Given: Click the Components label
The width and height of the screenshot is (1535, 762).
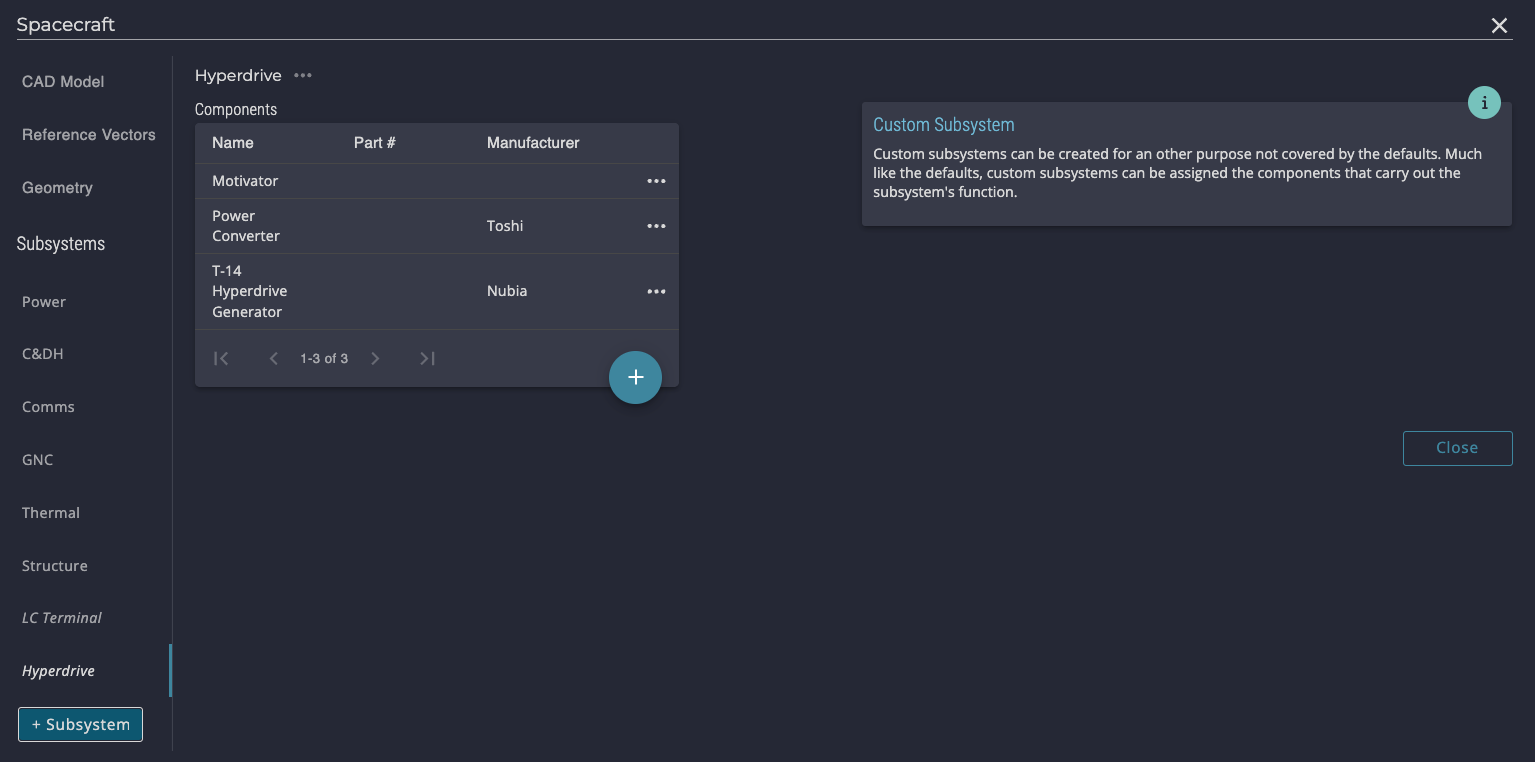Looking at the screenshot, I should tap(236, 110).
